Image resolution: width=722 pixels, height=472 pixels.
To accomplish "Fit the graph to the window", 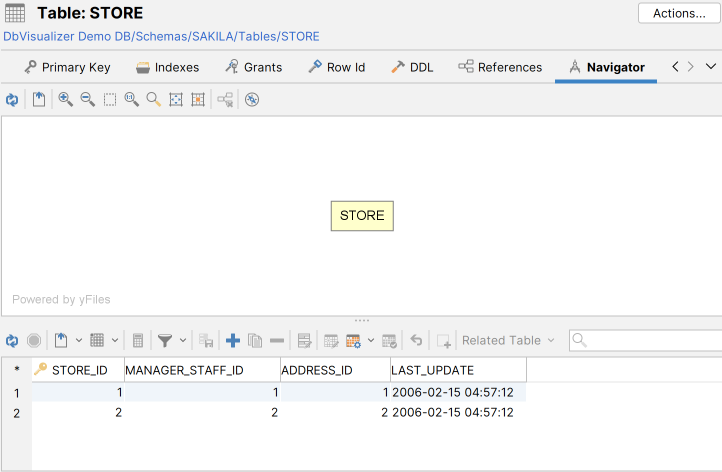I will point(176,99).
